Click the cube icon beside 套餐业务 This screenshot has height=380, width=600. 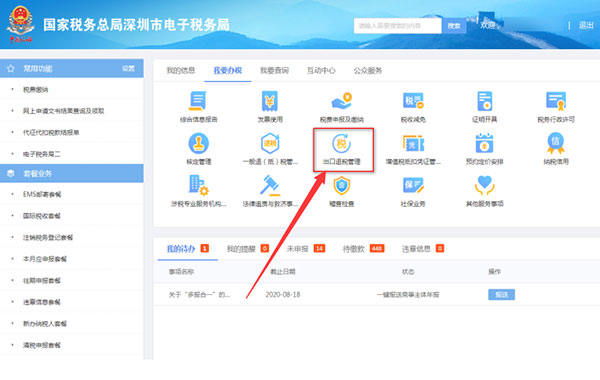(11, 173)
